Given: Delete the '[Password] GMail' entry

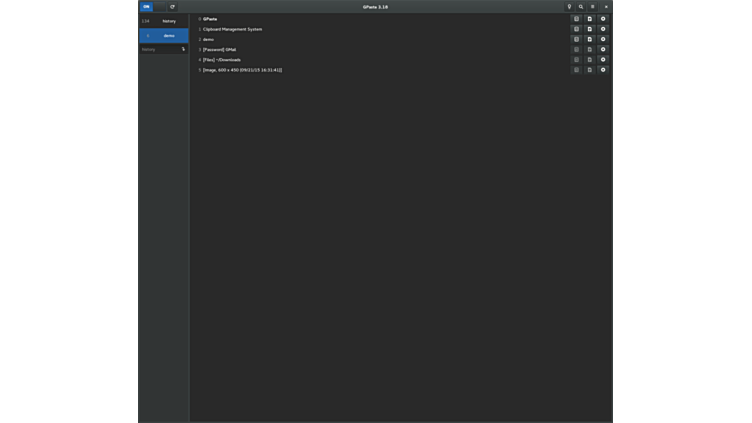Looking at the screenshot, I should tap(603, 49).
